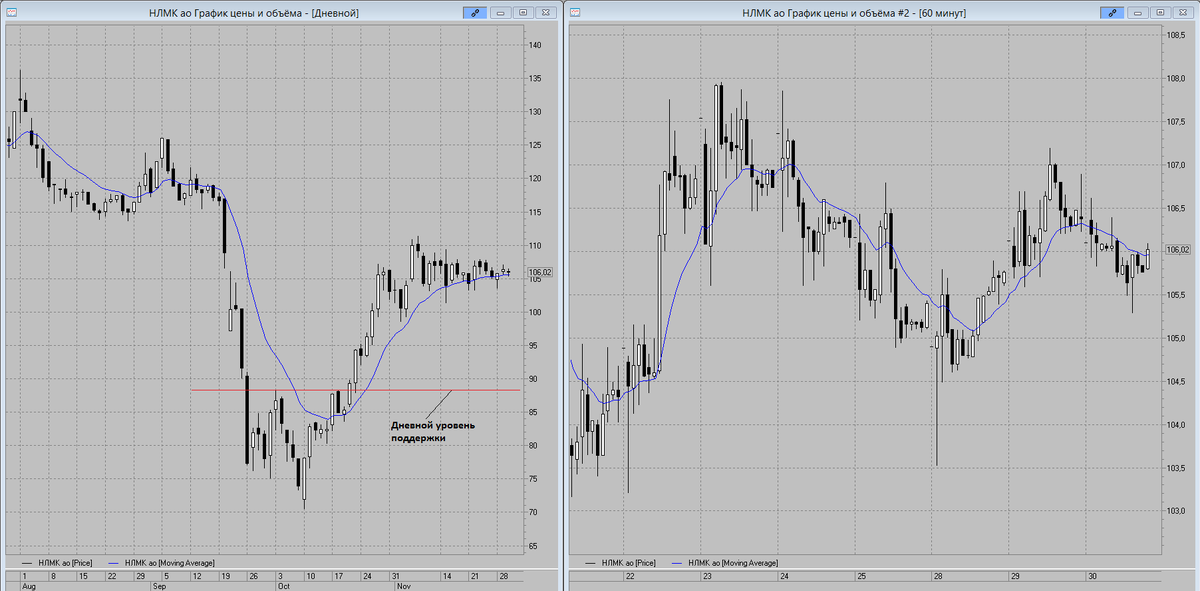Click date label 30 on the 60 минут time axis
This screenshot has width=1200, height=591.
pyautogui.click(x=1092, y=576)
